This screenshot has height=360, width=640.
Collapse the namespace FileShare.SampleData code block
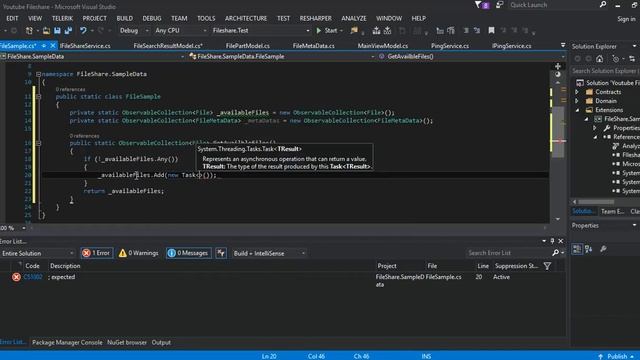click(38, 74)
